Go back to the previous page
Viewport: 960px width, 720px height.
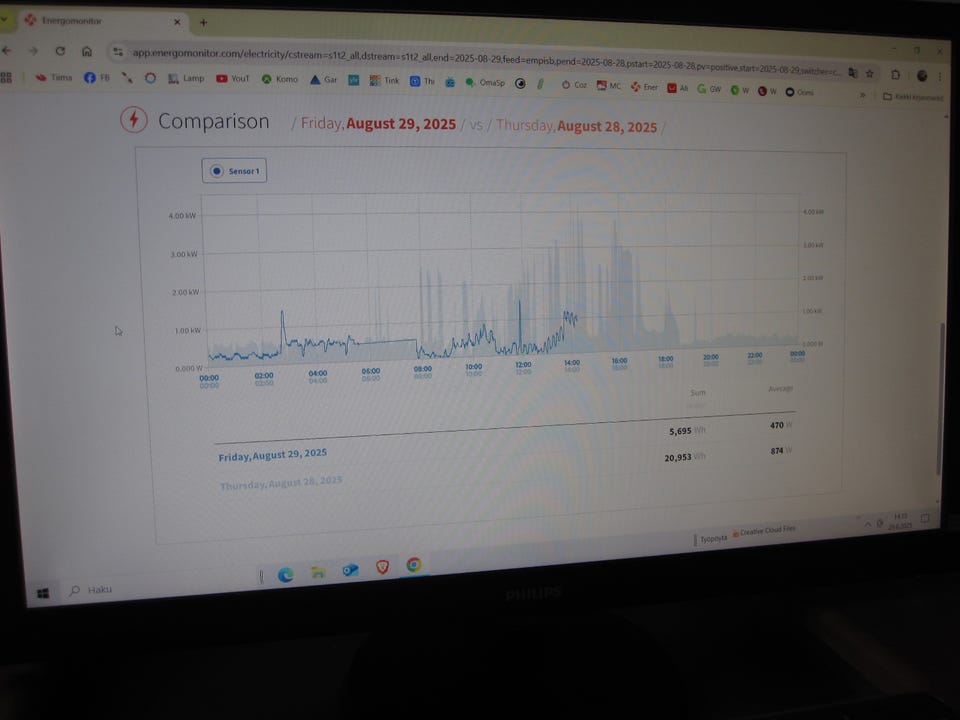click(7, 50)
